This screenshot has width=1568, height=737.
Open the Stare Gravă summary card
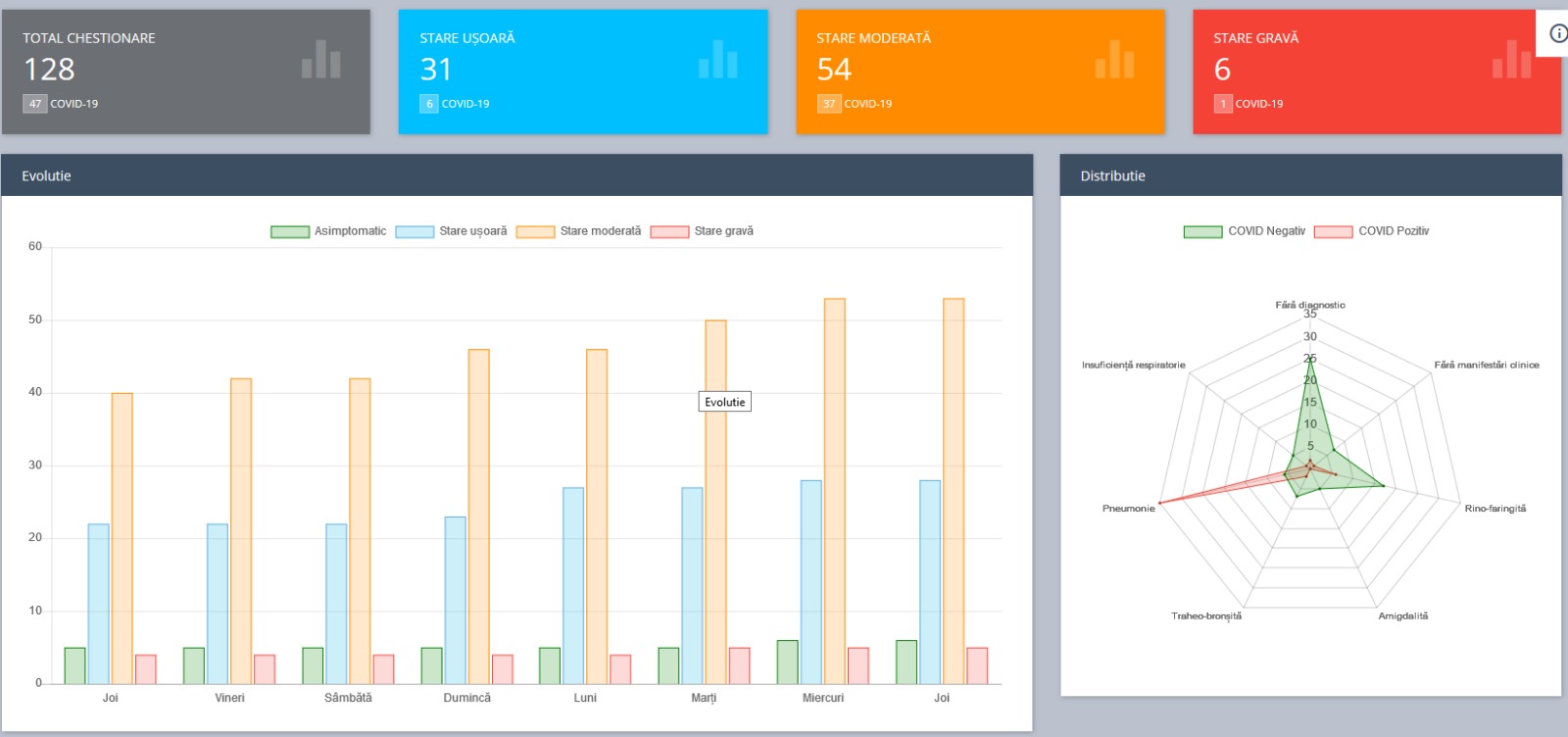(x=1376, y=72)
